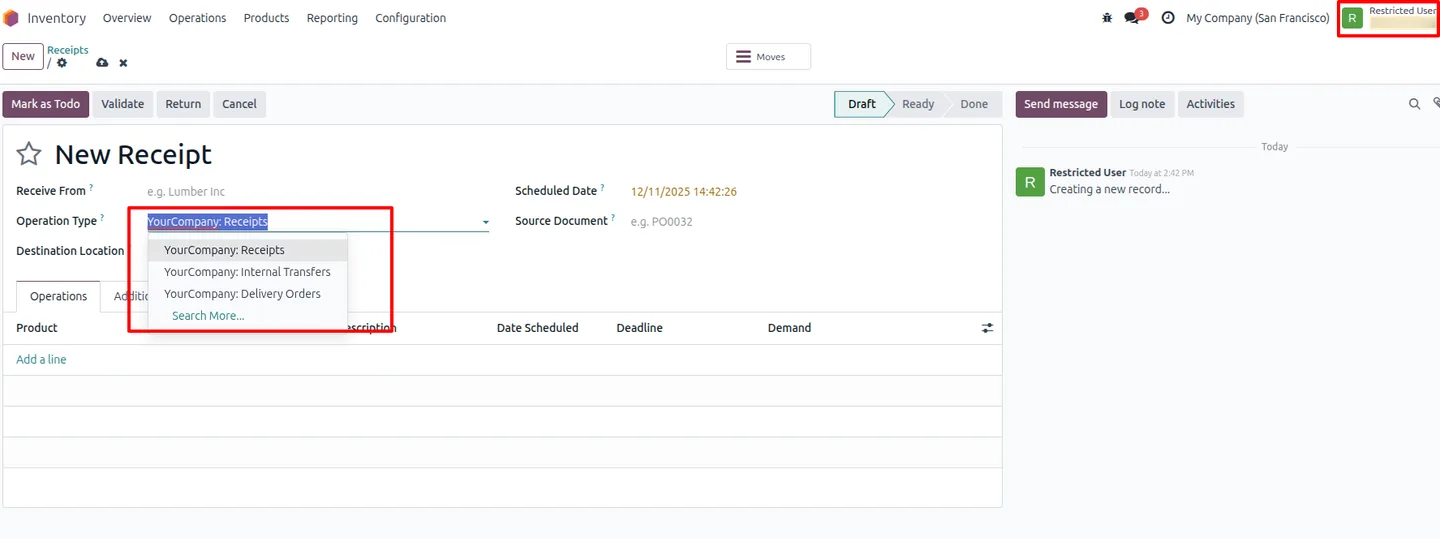
Task: Click the Receive From input field
Action: 318,192
